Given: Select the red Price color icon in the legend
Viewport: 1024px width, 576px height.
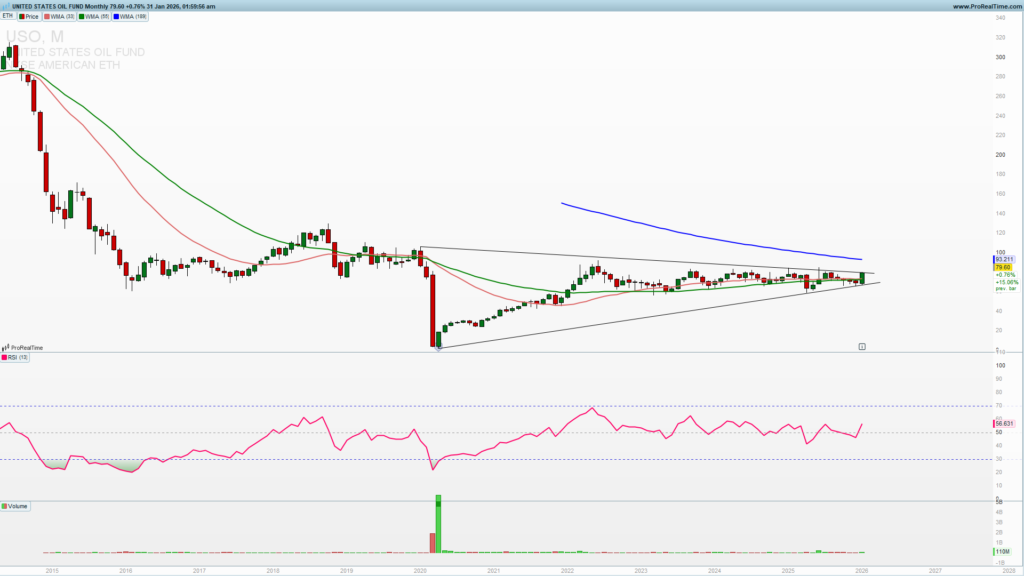Looking at the screenshot, I should [x=21, y=16].
